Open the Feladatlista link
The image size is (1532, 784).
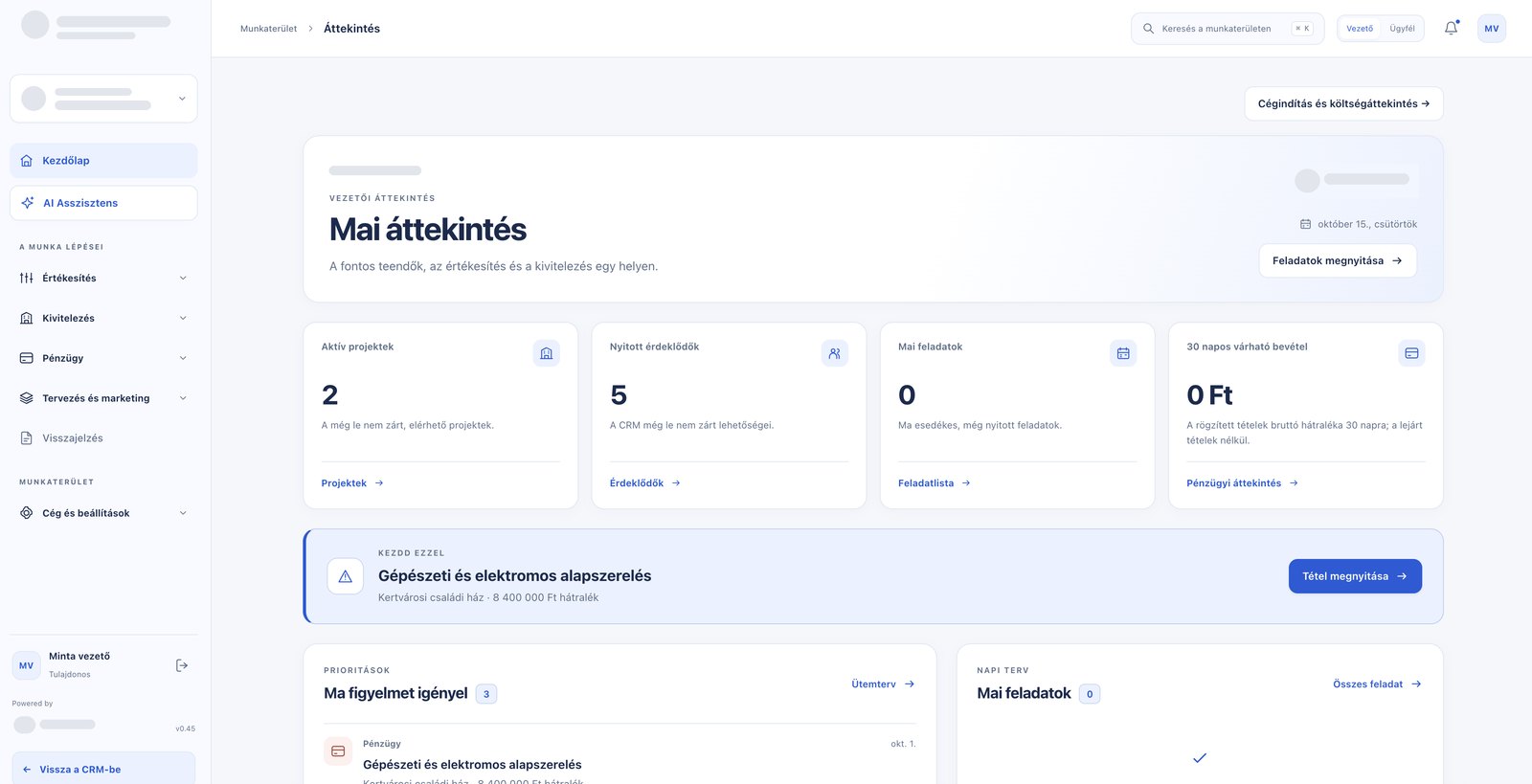point(935,483)
